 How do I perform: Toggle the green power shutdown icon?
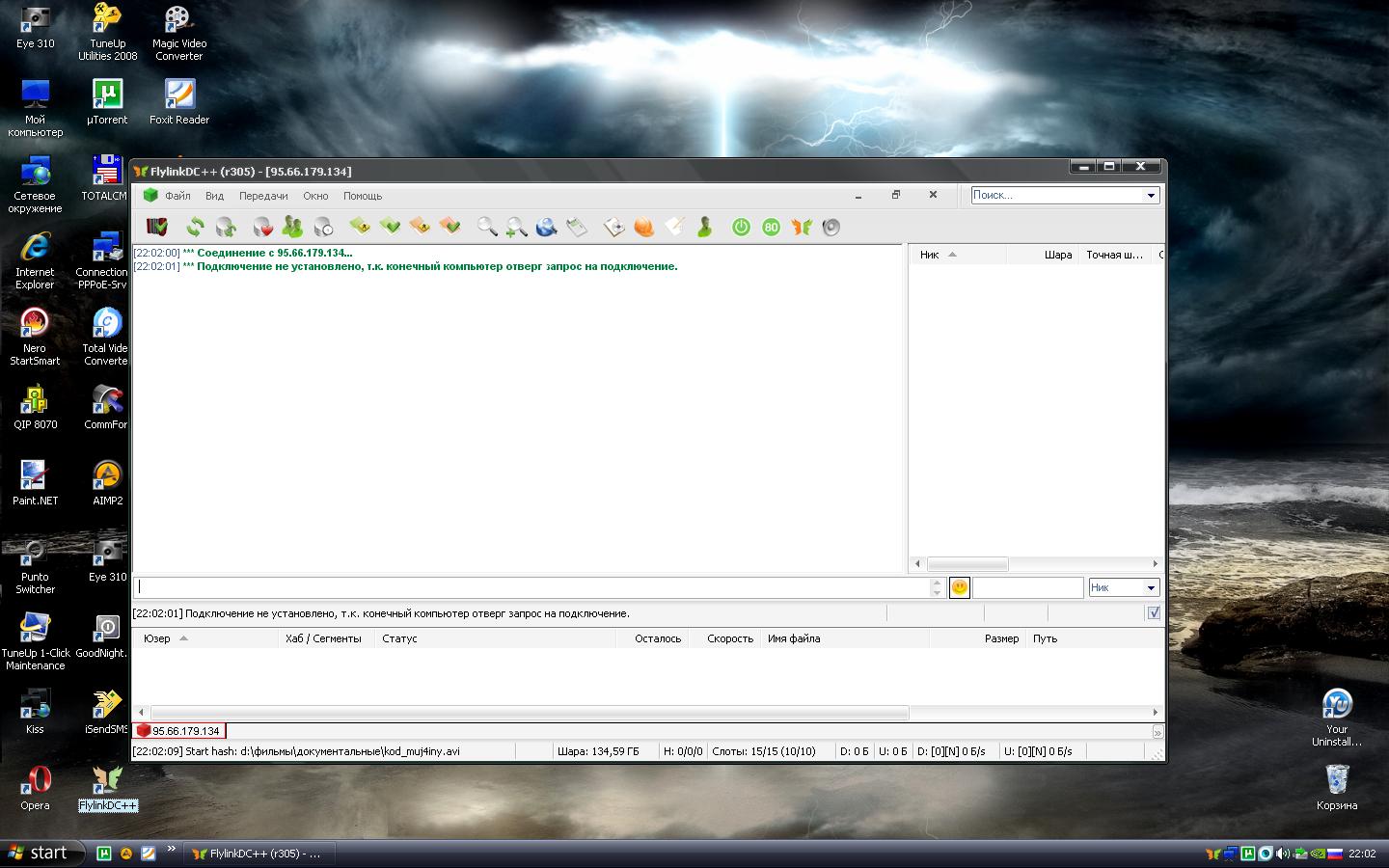click(741, 227)
